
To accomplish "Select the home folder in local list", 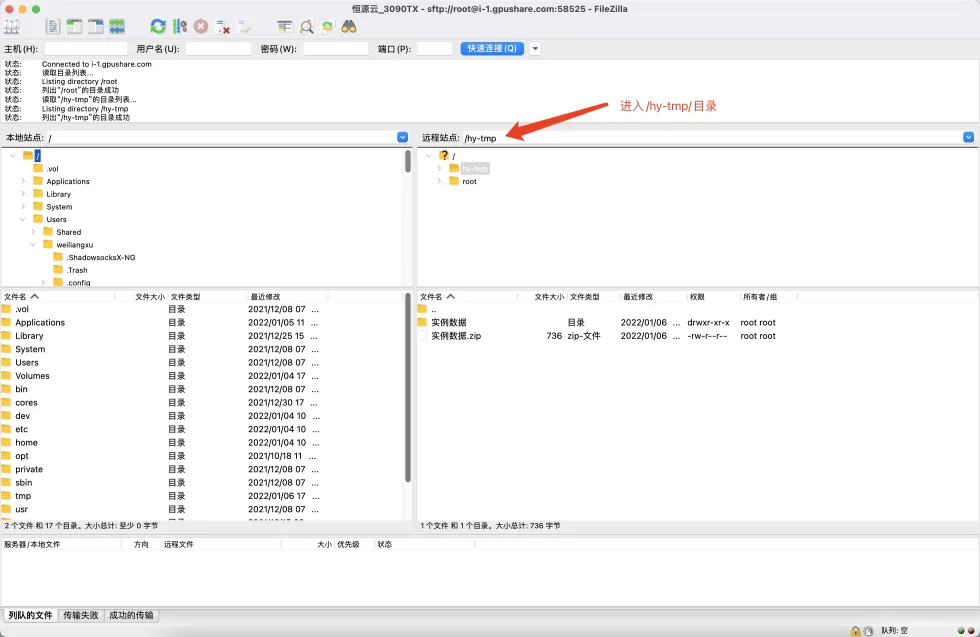I will 26,443.
